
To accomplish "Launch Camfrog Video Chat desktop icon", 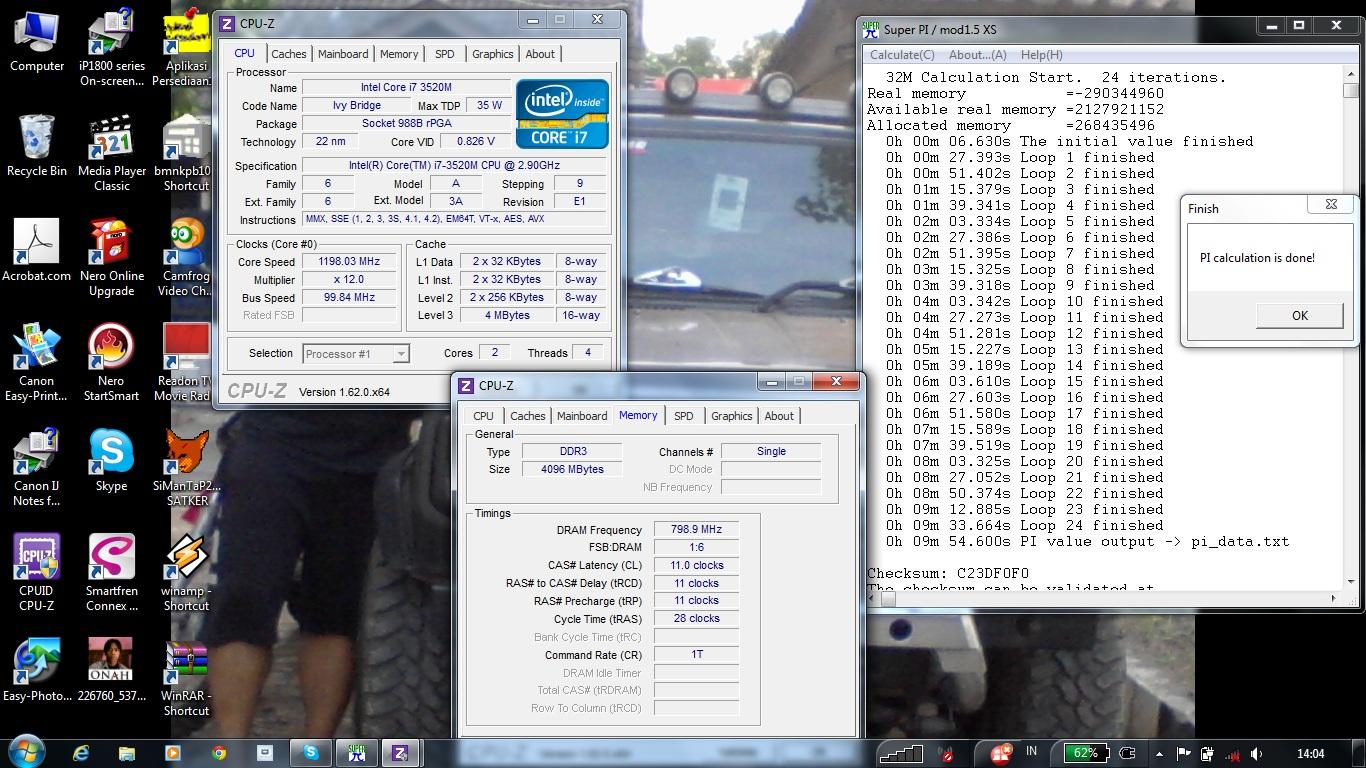I will (x=185, y=259).
